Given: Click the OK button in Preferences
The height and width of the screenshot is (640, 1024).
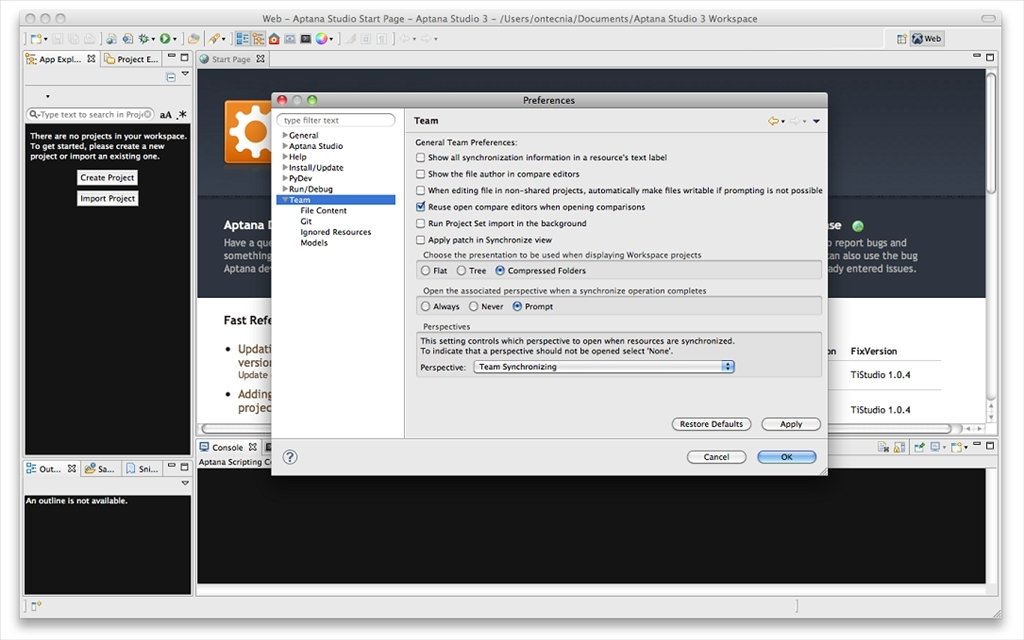Looking at the screenshot, I should tap(786, 457).
